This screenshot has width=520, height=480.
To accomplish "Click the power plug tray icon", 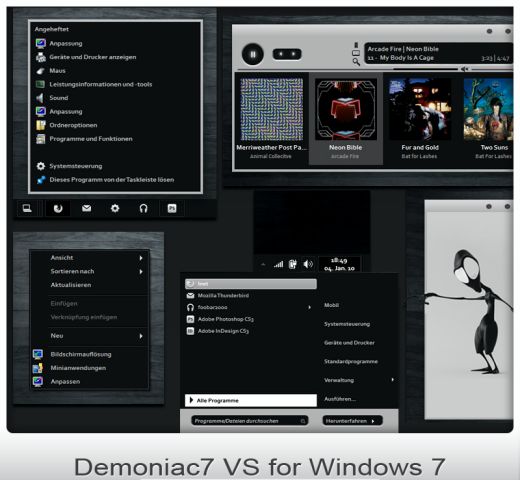I will pos(293,264).
